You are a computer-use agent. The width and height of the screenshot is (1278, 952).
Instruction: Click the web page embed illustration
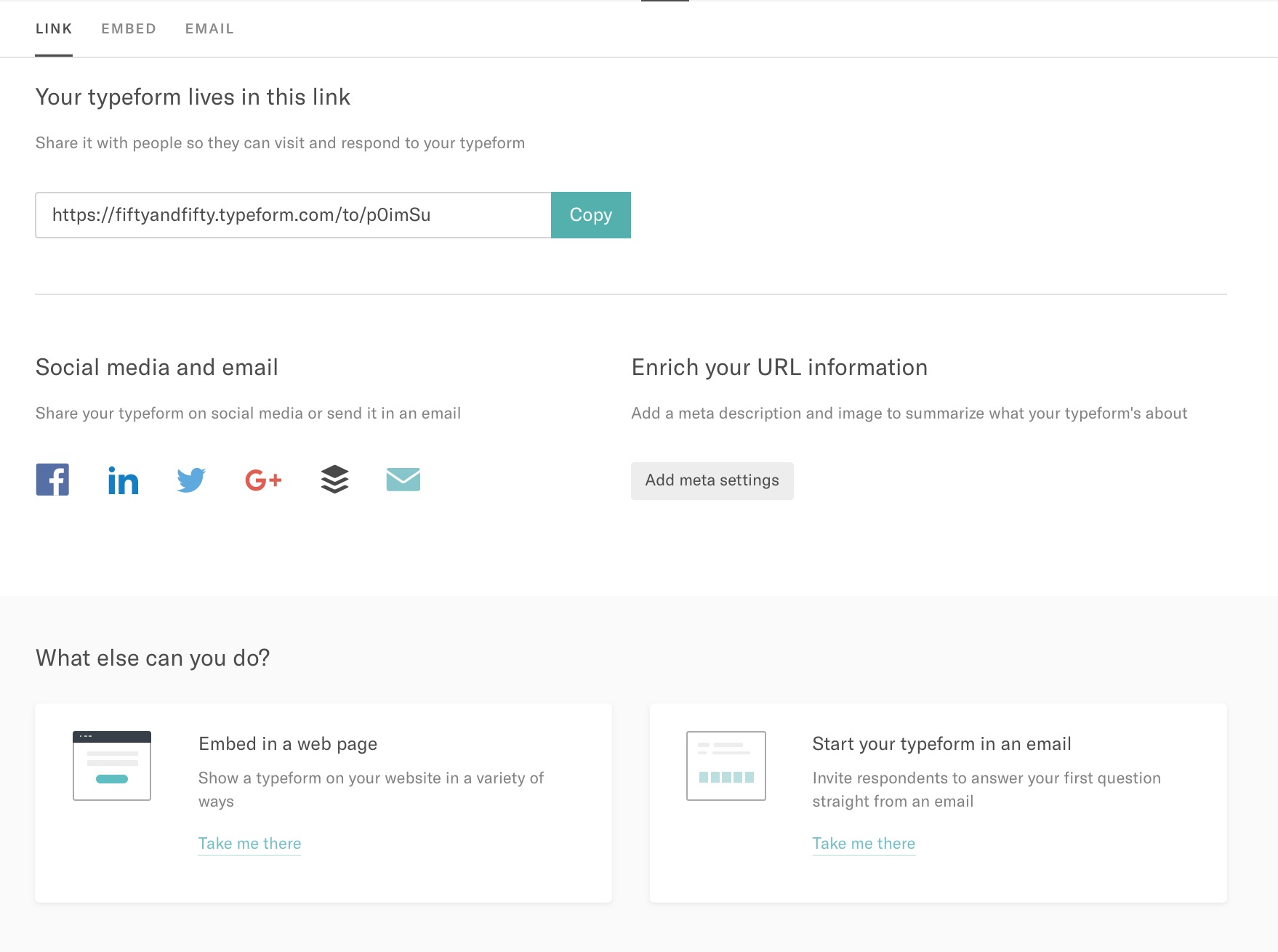tap(112, 765)
